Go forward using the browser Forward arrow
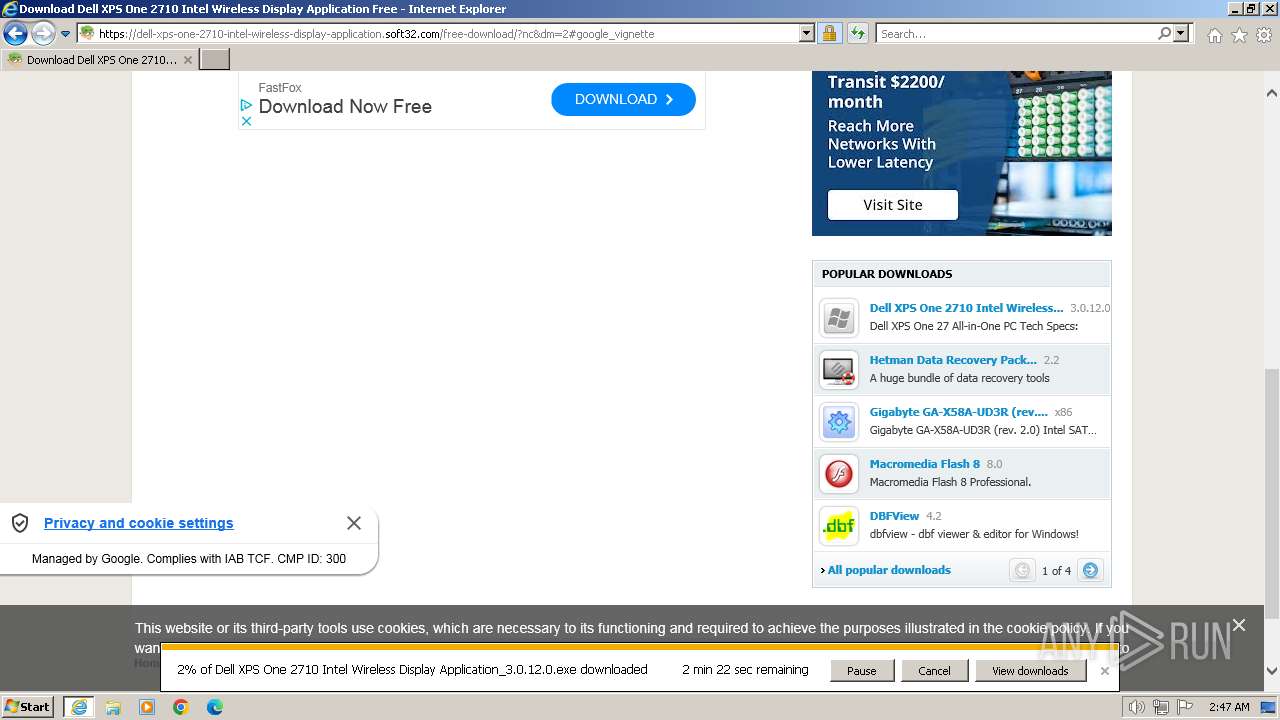Screen dimensions: 1280x720 [43, 33]
